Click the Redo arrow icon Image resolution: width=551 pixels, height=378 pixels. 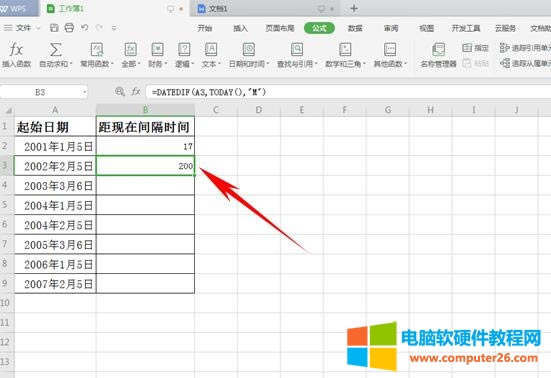pyautogui.click(x=99, y=27)
